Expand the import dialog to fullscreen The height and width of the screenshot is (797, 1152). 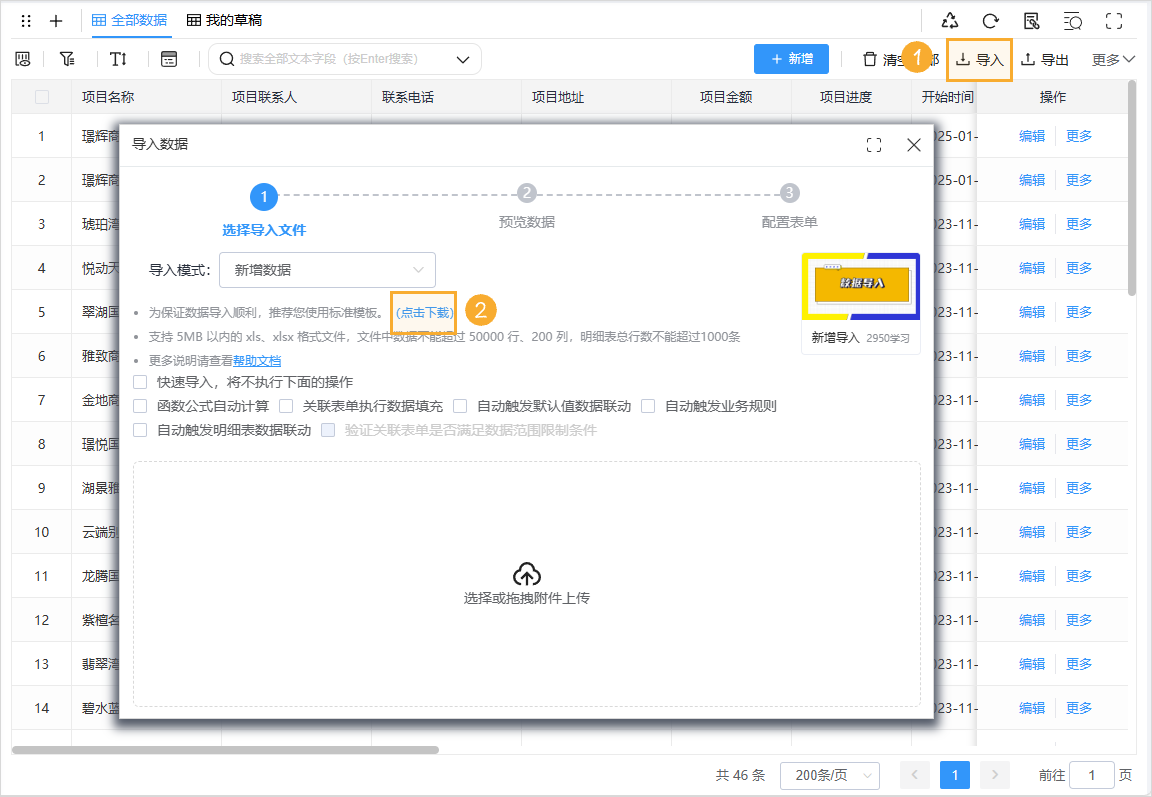[x=873, y=144]
